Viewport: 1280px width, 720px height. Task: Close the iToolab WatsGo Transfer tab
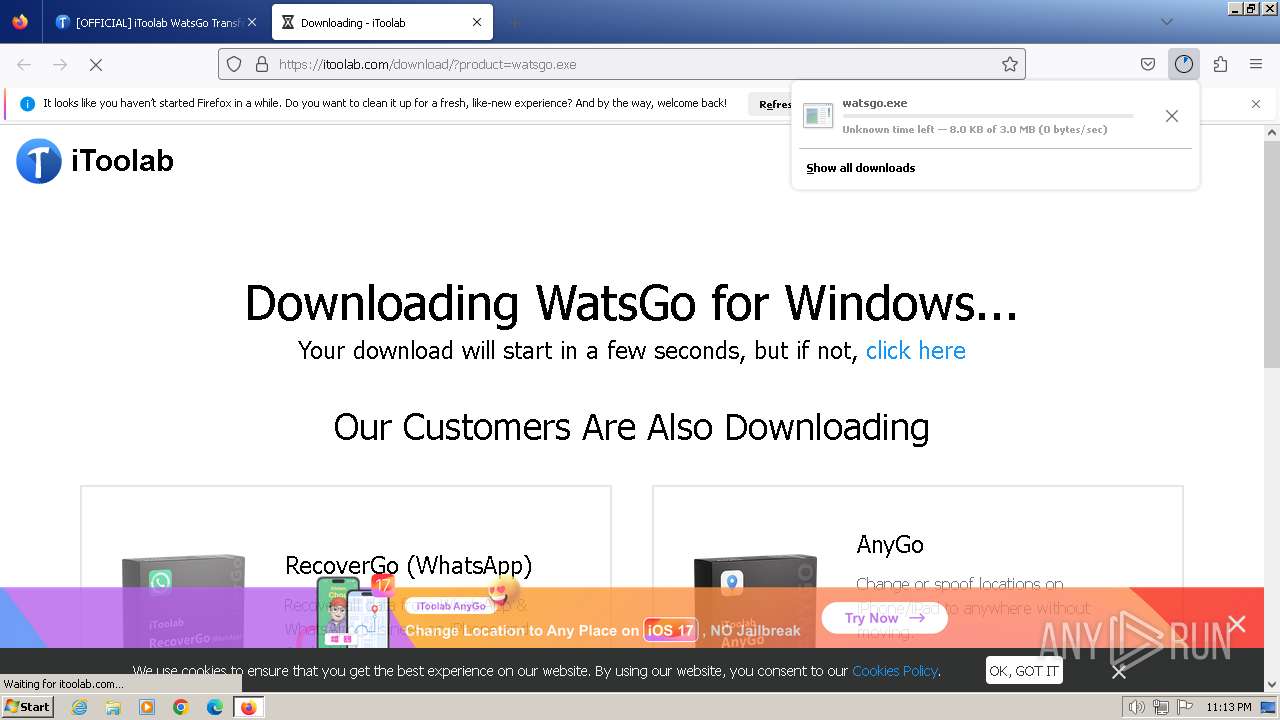[x=252, y=22]
